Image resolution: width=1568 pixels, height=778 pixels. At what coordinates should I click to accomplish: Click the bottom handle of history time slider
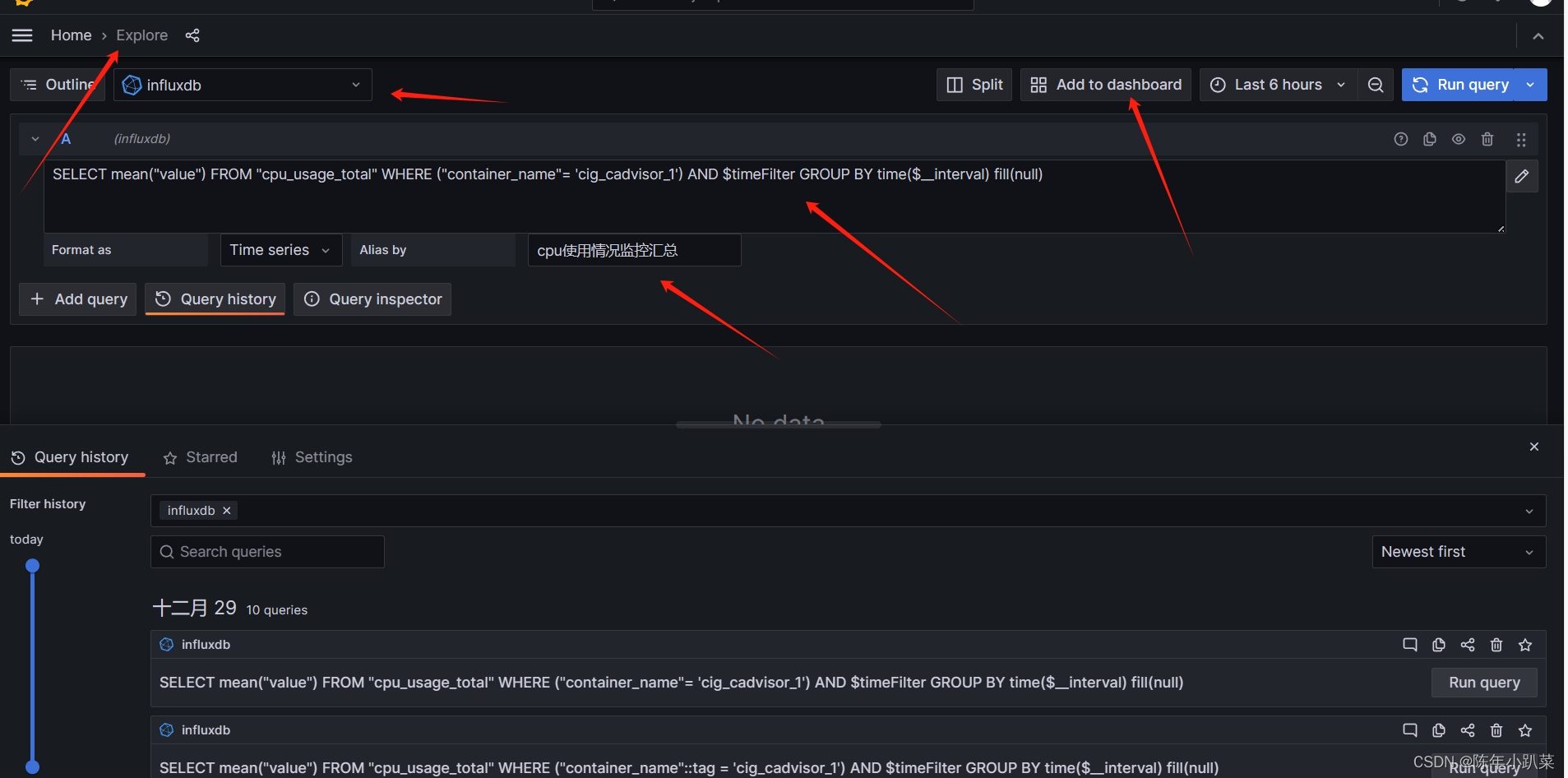tap(33, 766)
